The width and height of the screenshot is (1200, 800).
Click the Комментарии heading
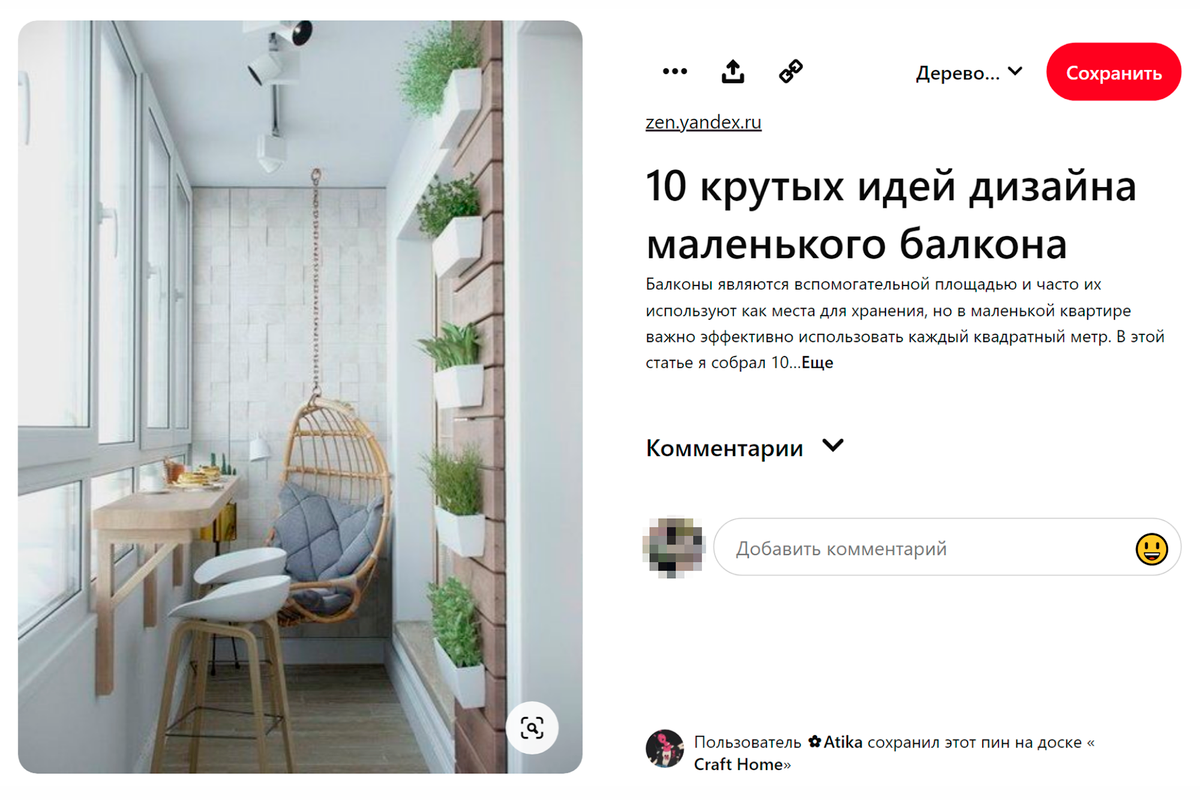[725, 448]
